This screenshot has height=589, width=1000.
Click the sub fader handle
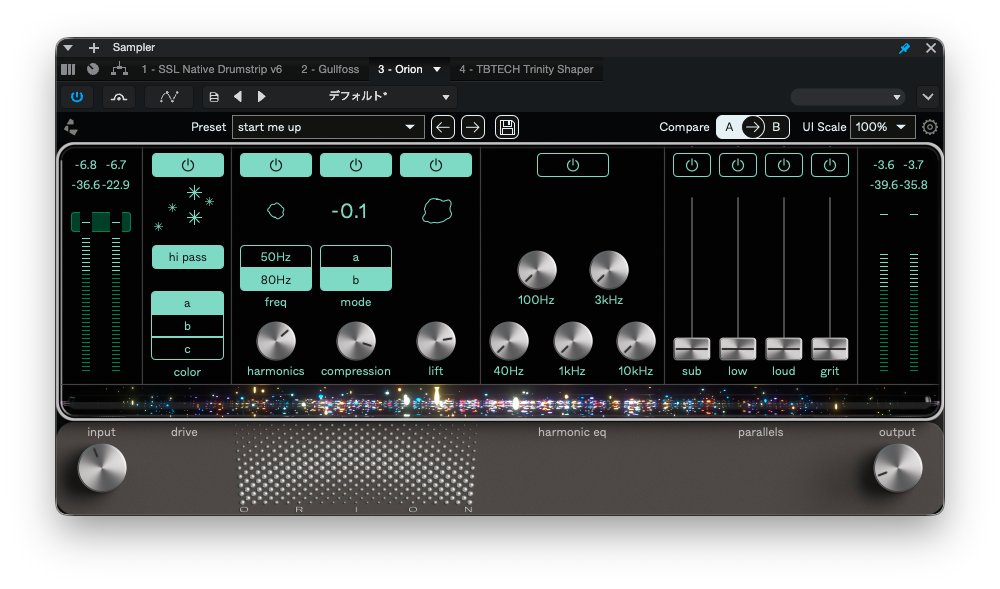692,349
